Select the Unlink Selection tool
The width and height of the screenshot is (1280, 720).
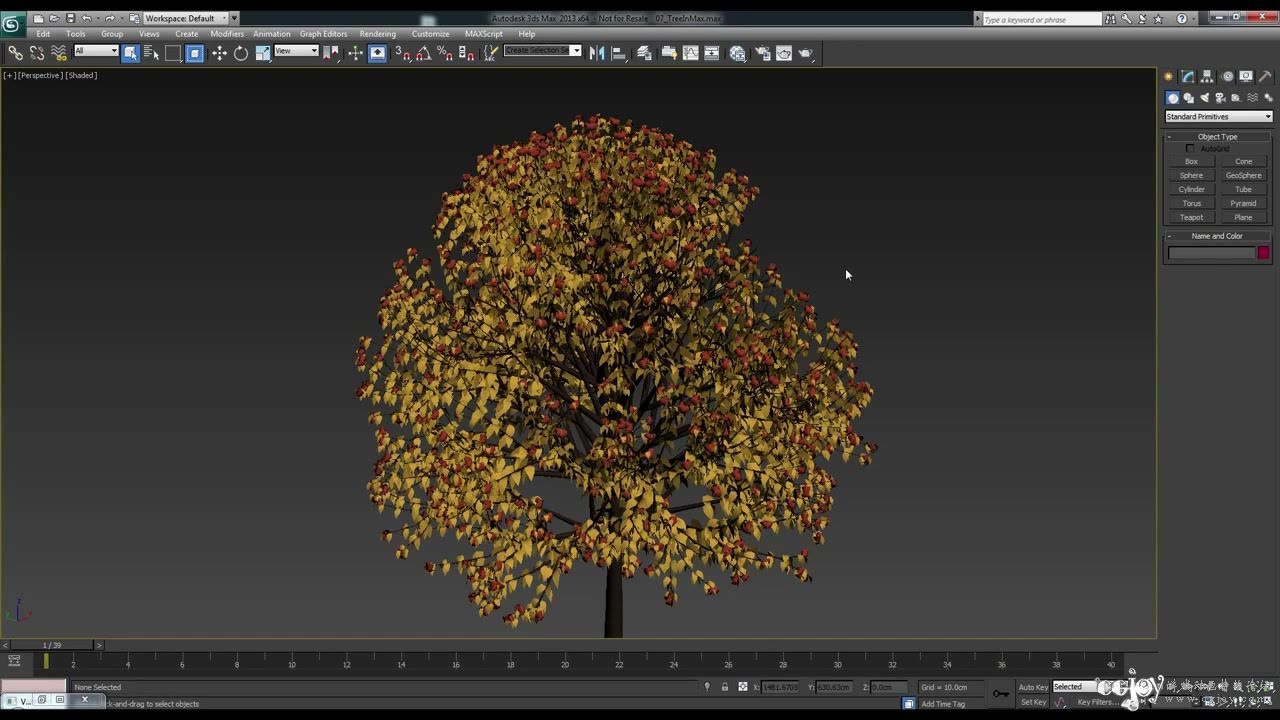[x=37, y=53]
